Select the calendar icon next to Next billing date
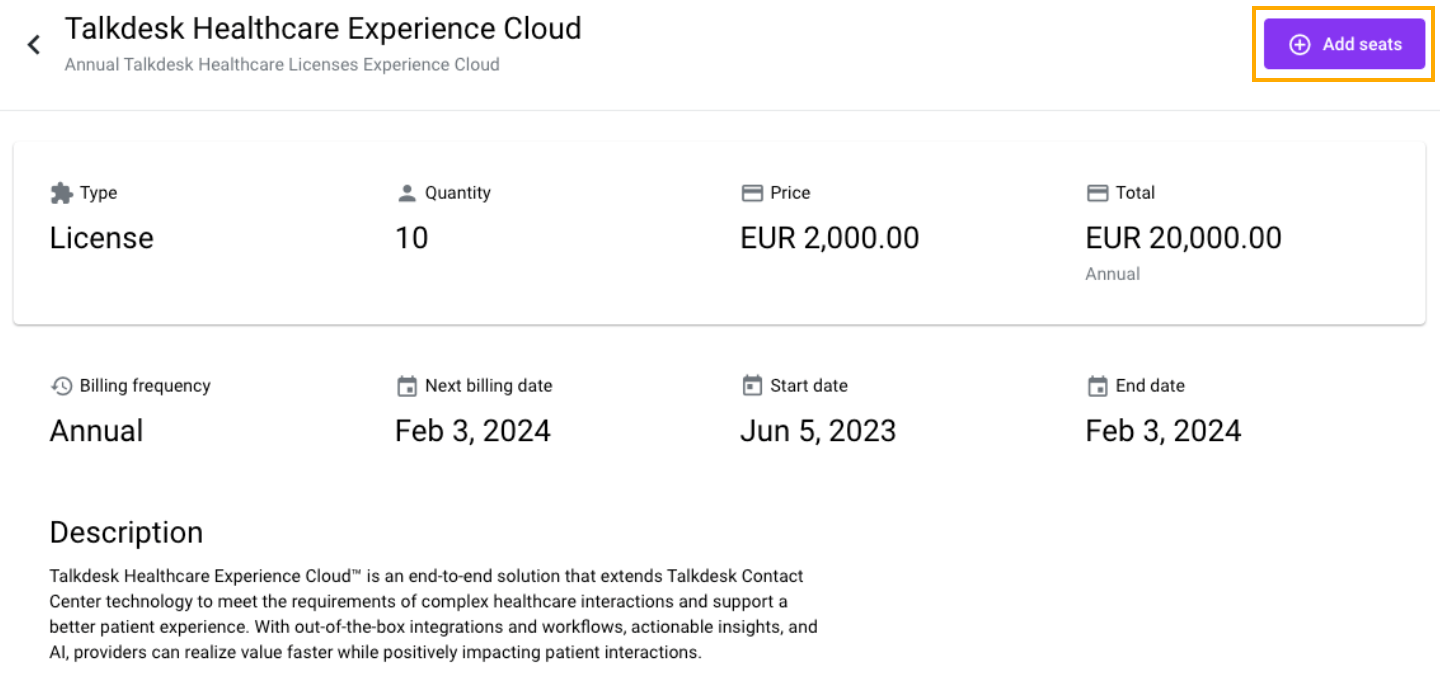Viewport: 1440px width, 676px height. (x=406, y=385)
